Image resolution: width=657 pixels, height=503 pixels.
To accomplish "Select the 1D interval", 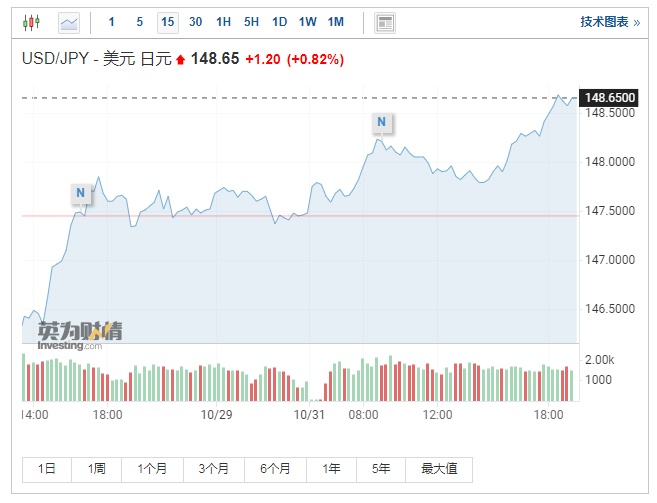I will click(279, 22).
